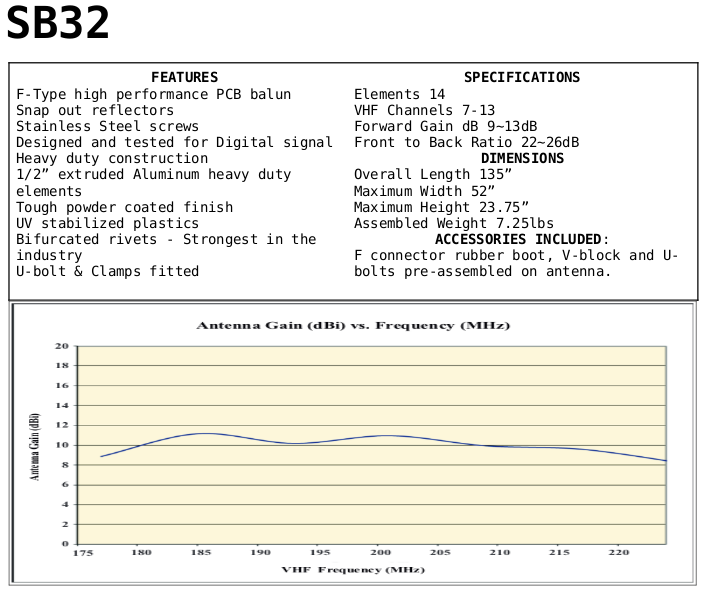
Task: Click the SPECIFICATIONS section header
Action: pyautogui.click(x=521, y=77)
